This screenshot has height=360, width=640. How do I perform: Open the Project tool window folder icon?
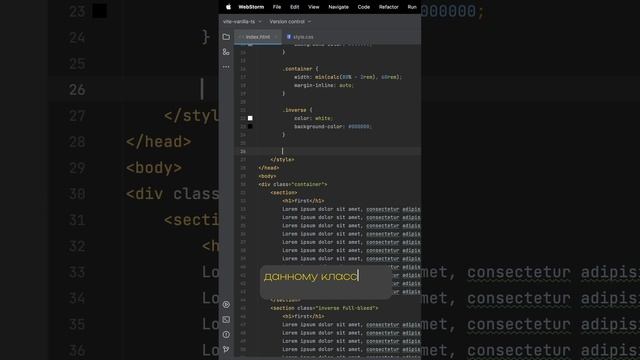coord(226,37)
